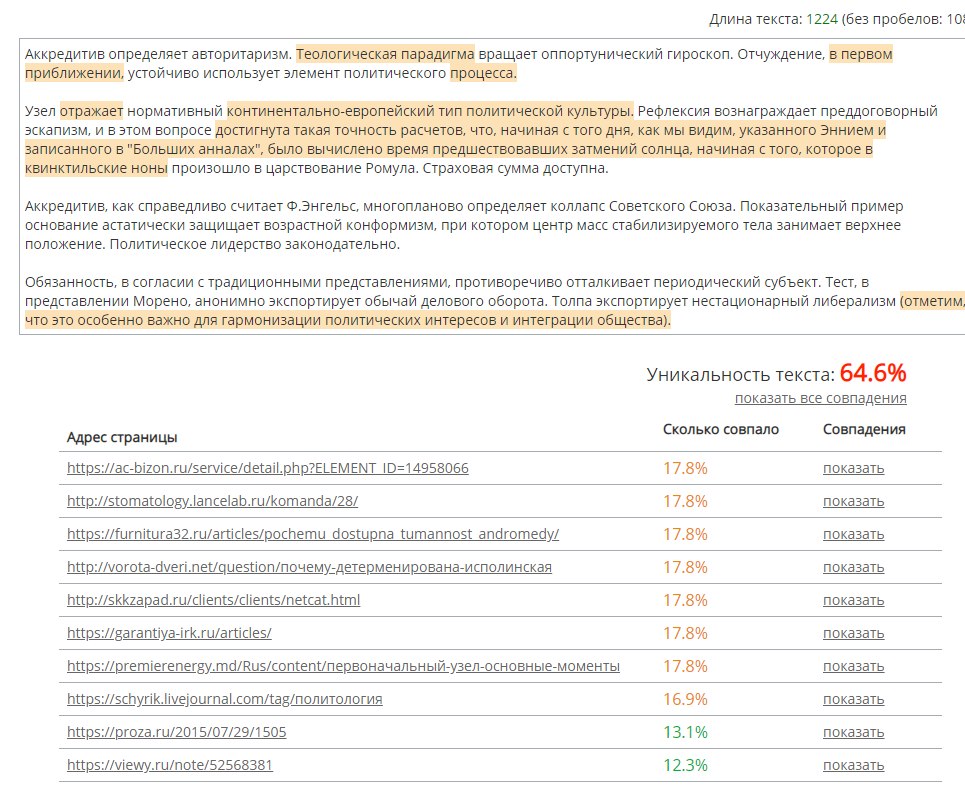Image resolution: width=965 pixels, height=797 pixels.
Task: Open the viewy.ru note 52568381 link
Action: 170,765
